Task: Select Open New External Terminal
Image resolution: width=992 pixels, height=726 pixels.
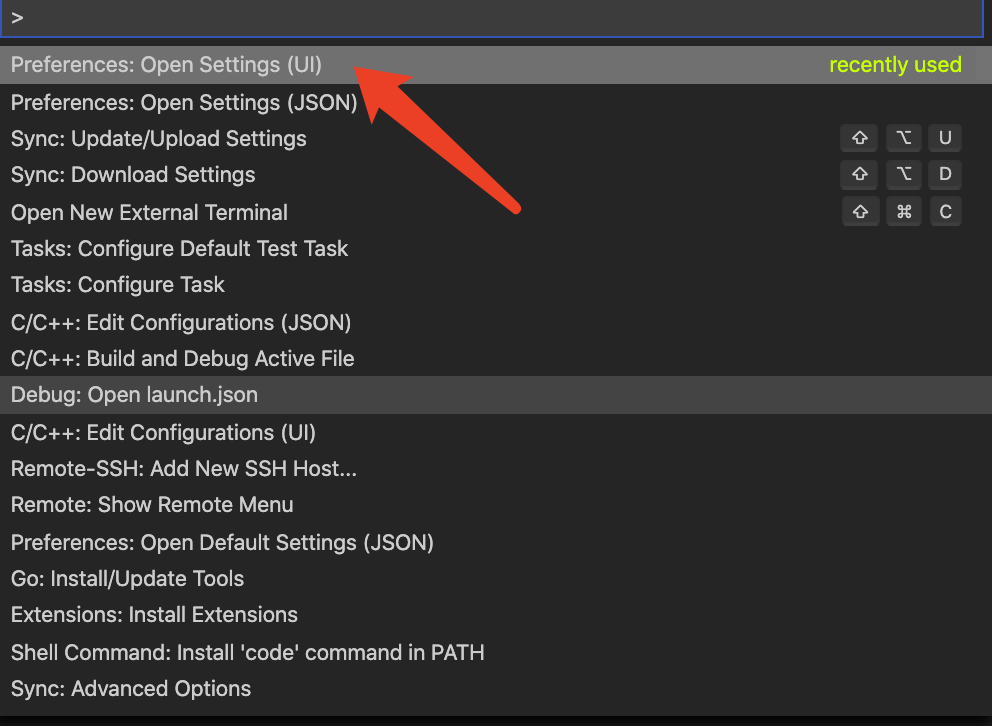Action: pyautogui.click(x=496, y=212)
